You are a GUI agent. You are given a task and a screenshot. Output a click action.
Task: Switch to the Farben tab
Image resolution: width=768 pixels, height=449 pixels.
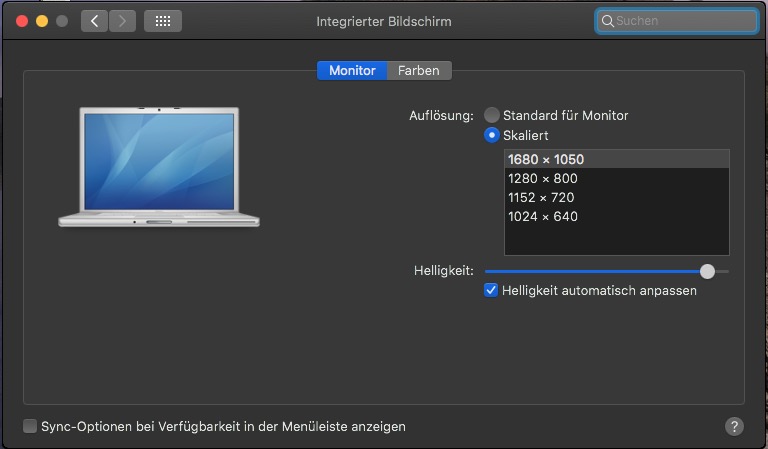[x=419, y=71]
